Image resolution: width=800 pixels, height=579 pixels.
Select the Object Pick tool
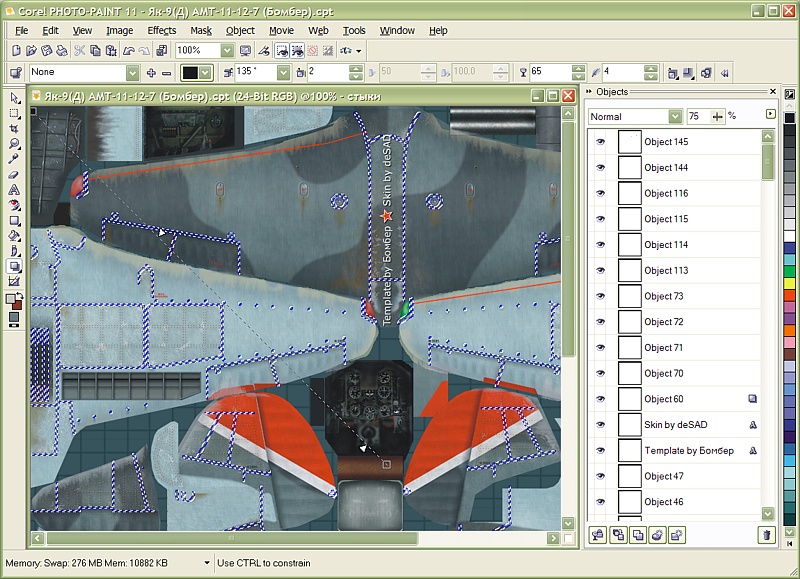(14, 97)
